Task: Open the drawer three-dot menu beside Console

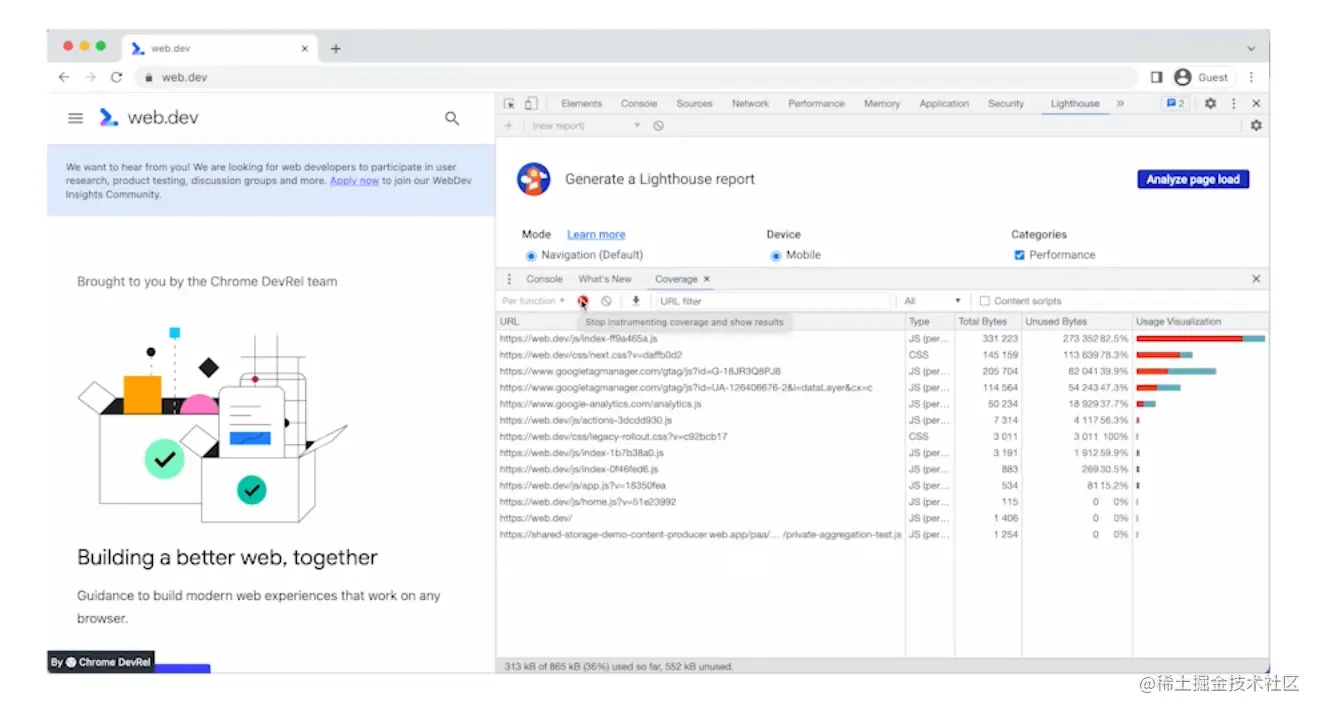Action: 509,279
